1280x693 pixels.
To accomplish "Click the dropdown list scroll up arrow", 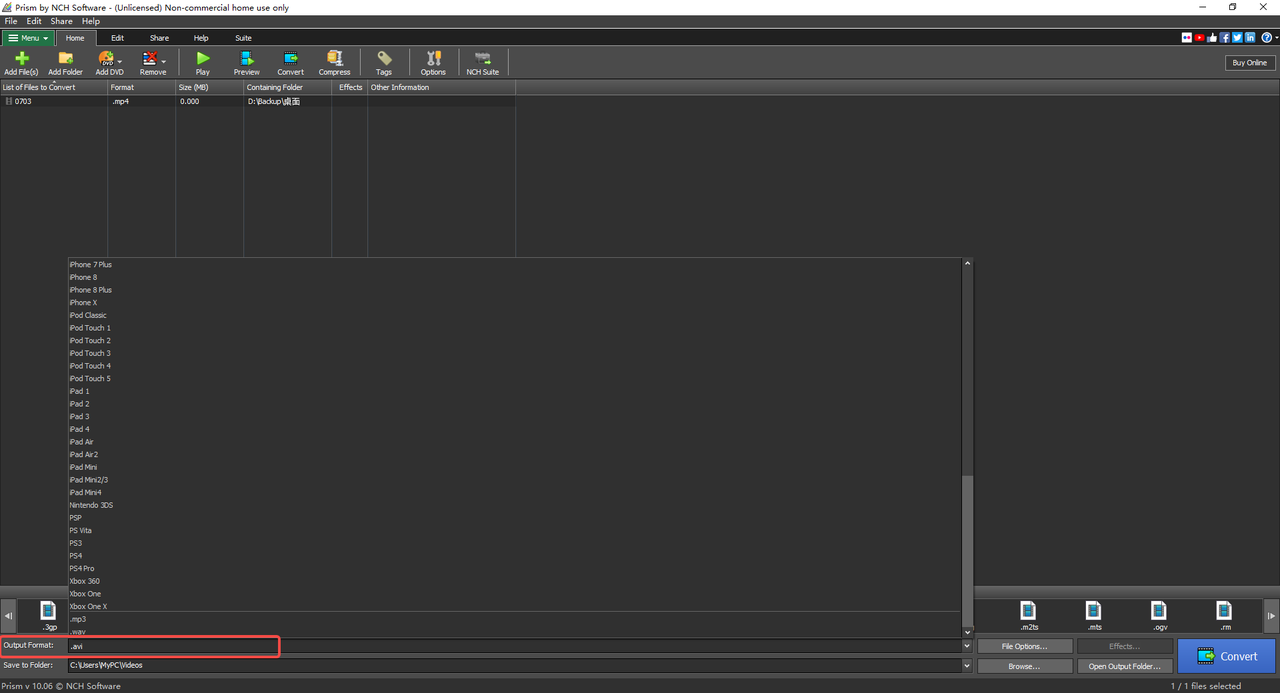I will (967, 263).
